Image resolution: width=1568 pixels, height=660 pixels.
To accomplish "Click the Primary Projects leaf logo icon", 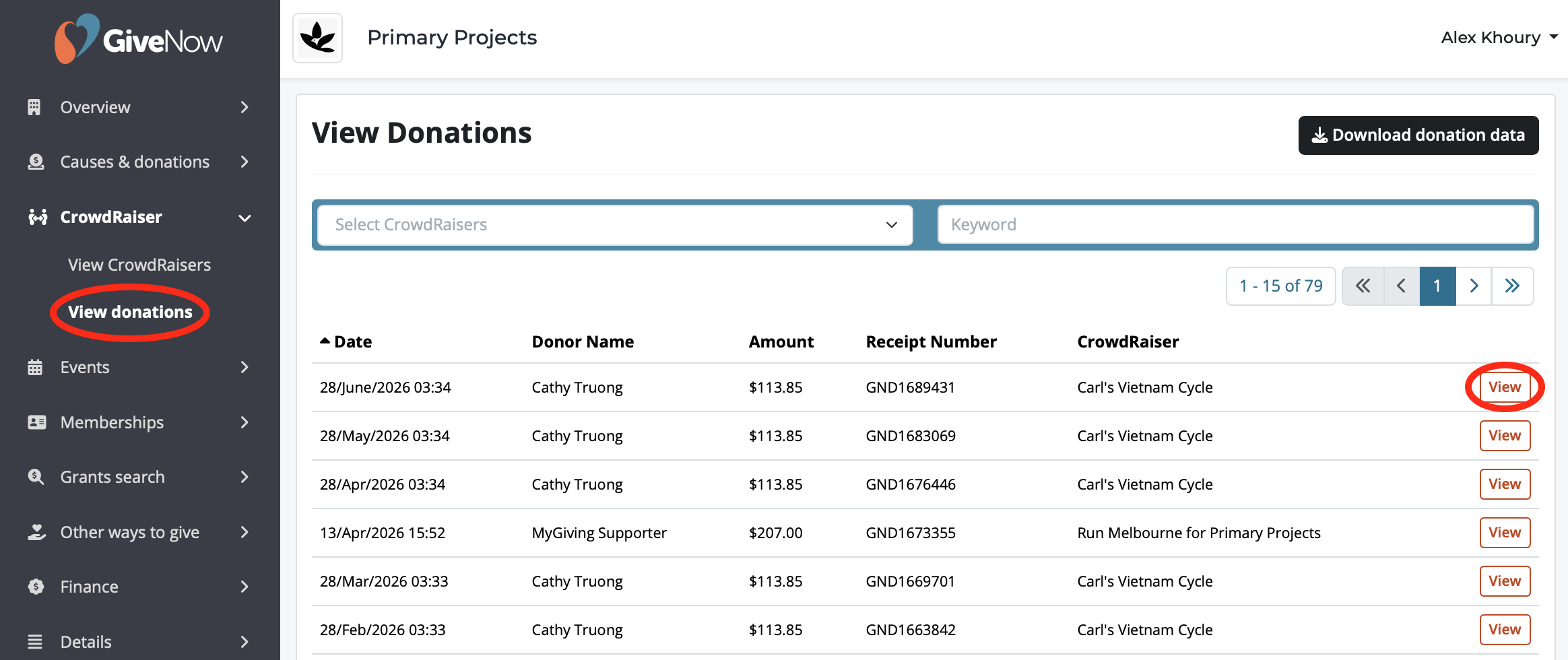I will coord(318,38).
